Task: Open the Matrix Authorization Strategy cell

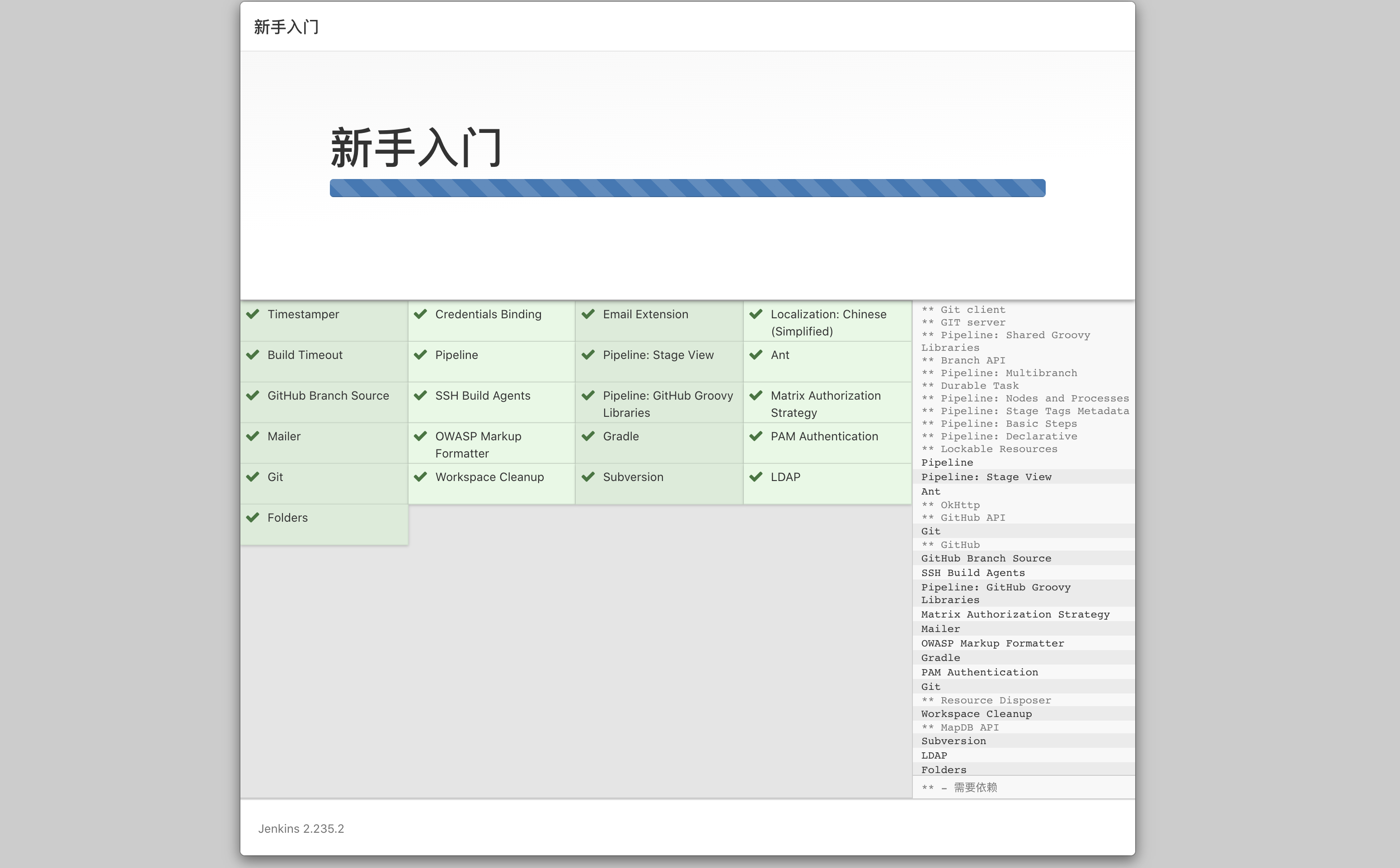Action: click(826, 404)
